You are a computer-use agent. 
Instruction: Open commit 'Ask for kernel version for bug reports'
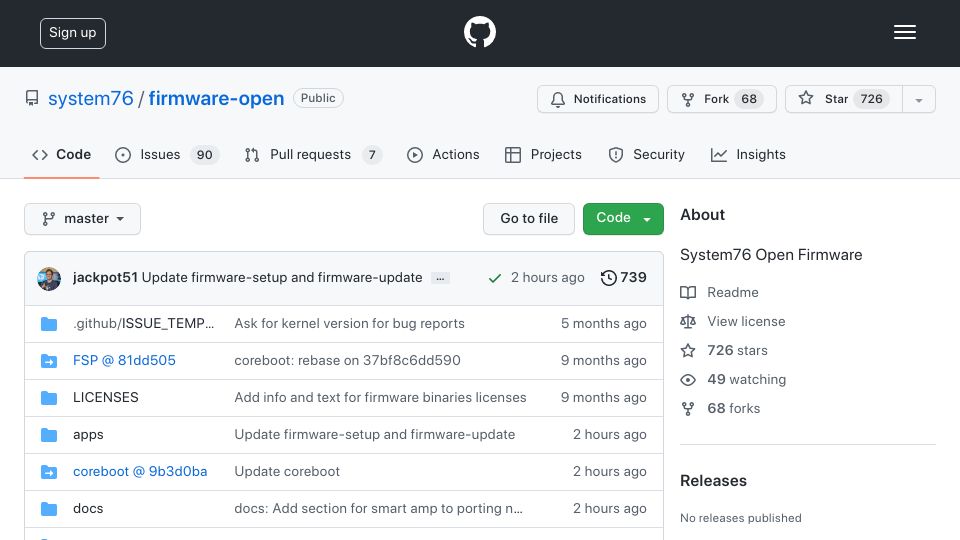pos(350,323)
